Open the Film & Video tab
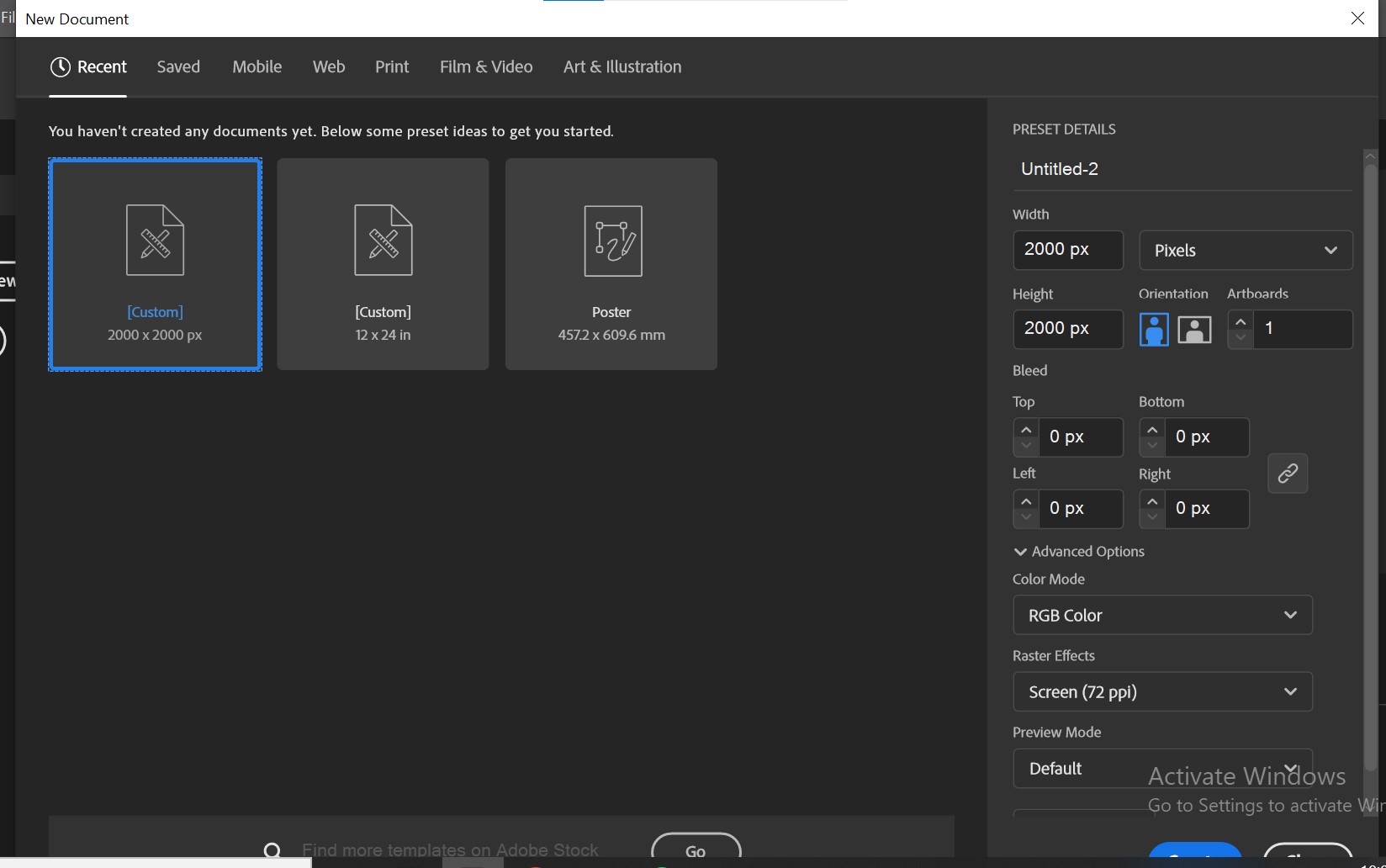The image size is (1386, 868). 486,66
